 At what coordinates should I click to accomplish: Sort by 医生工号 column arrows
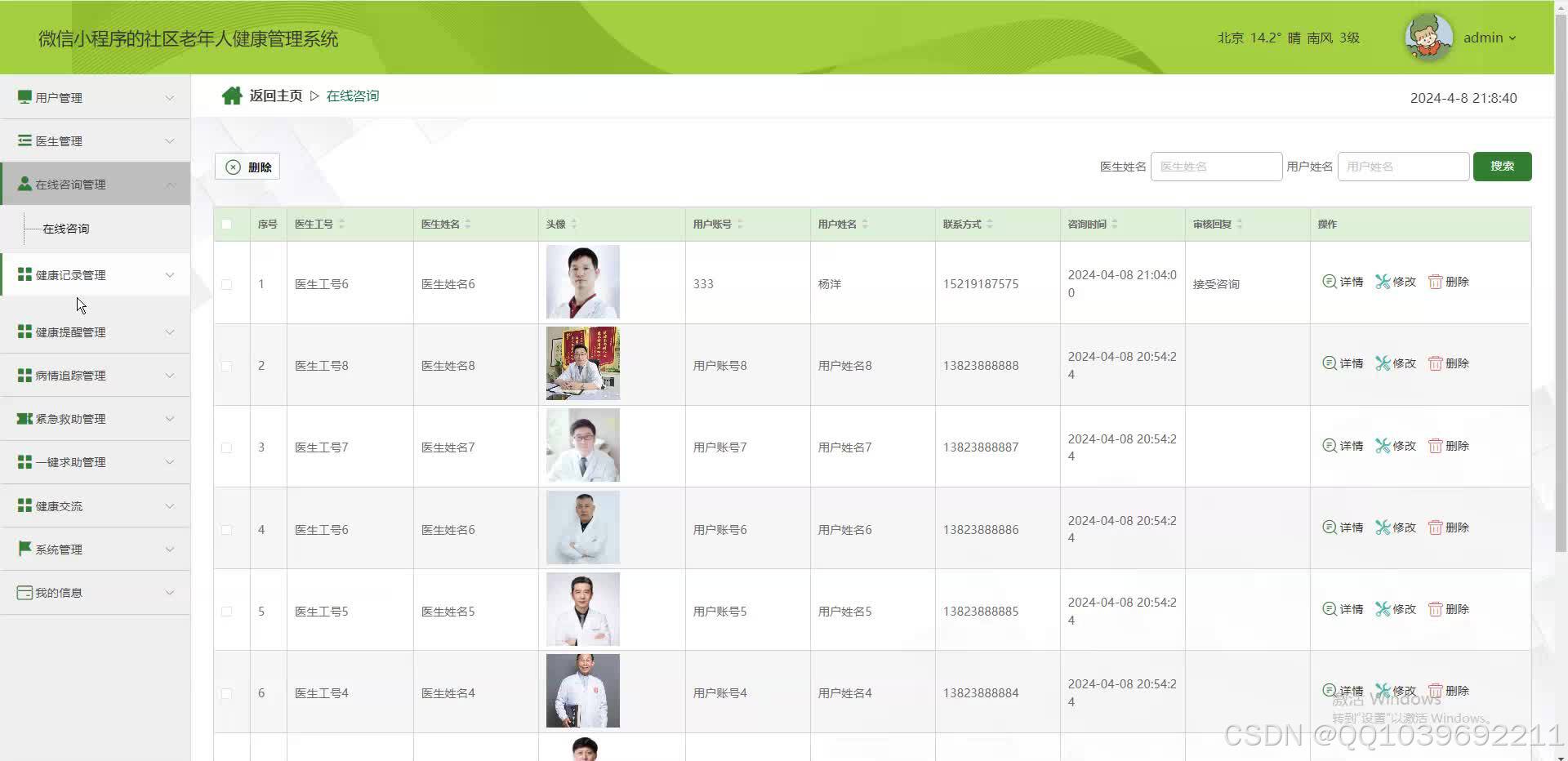(x=341, y=224)
